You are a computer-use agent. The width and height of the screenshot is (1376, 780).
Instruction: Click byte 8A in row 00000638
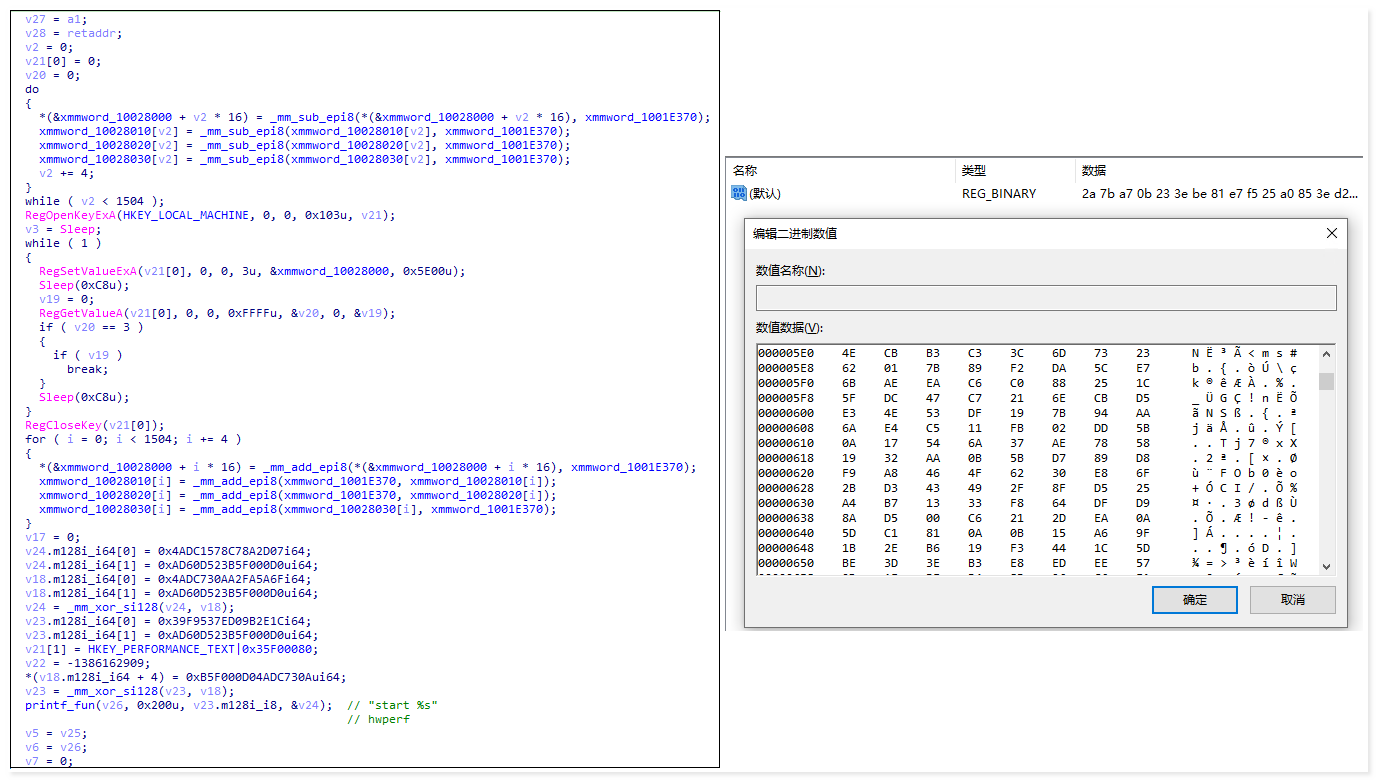(849, 518)
